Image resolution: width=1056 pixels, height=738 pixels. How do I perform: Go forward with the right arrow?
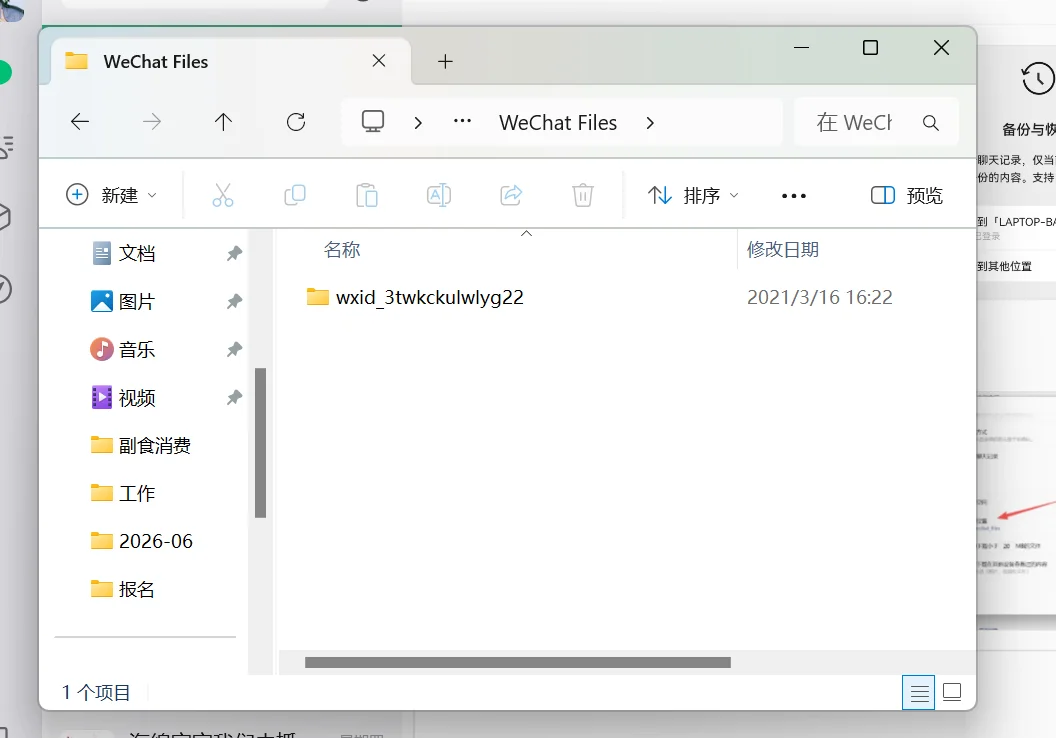tap(152, 122)
